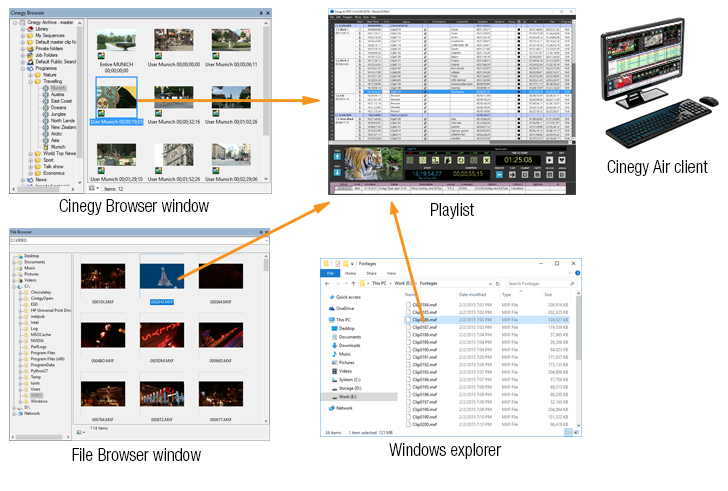
Task: Open the view mode dropdown in Cinegy Browser
Action: coord(96,188)
